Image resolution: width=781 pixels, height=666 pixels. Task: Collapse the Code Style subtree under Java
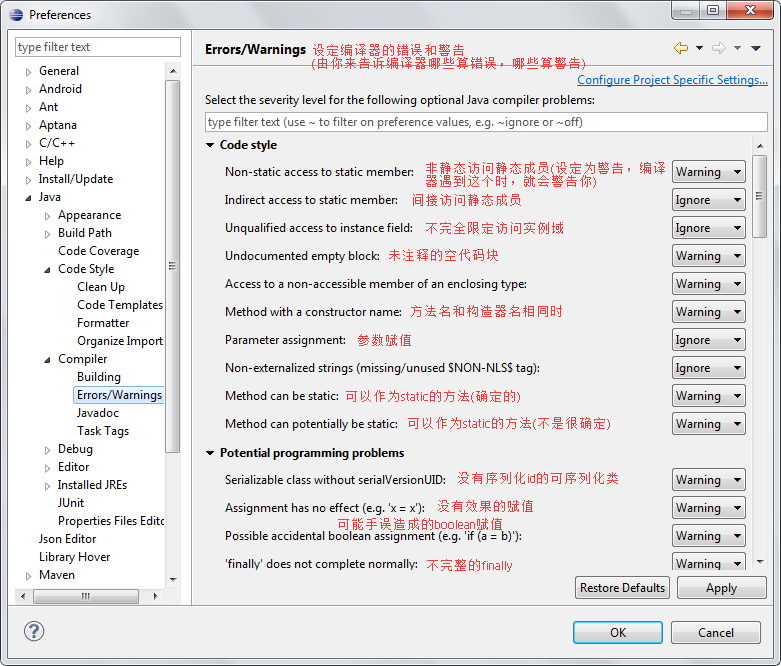[x=47, y=269]
